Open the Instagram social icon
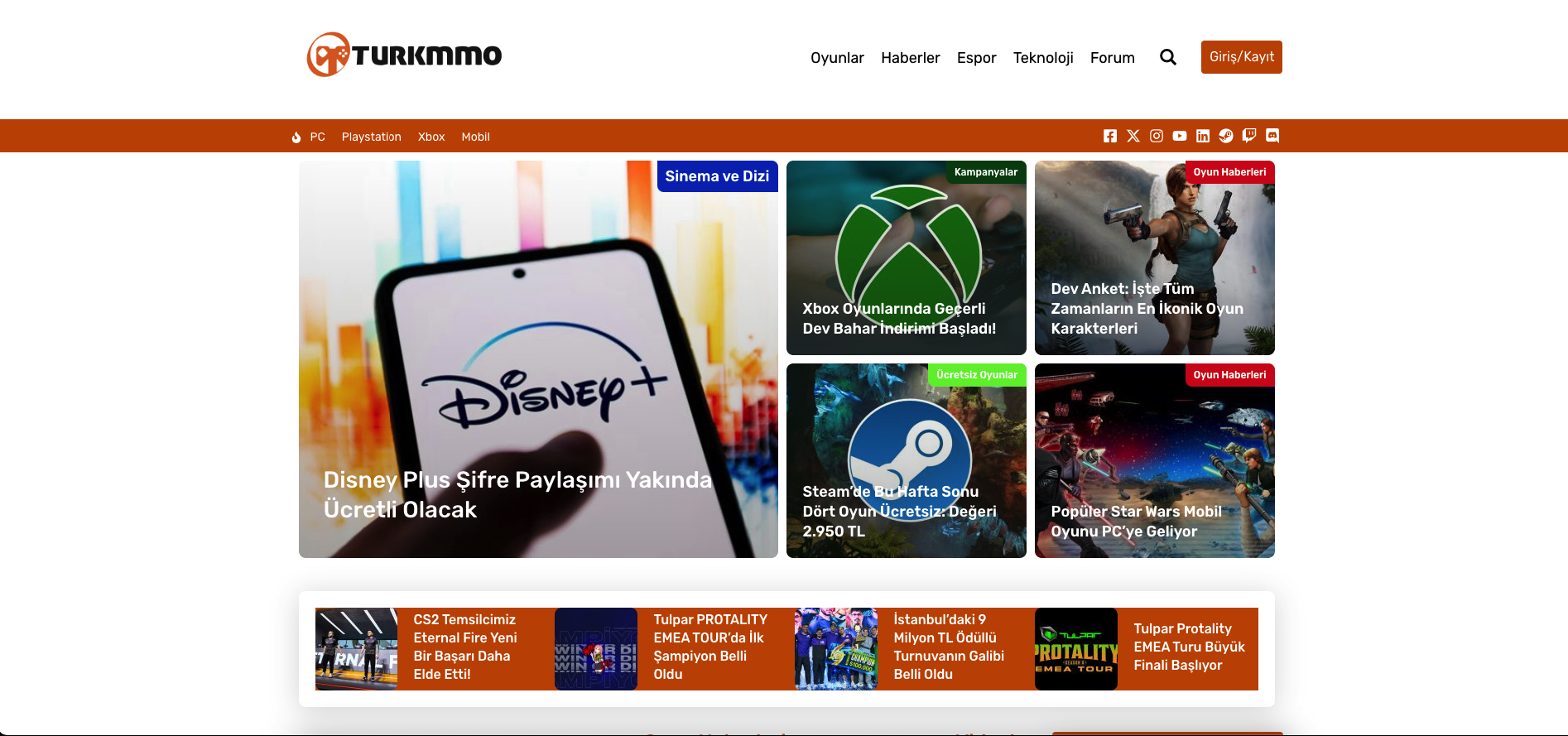This screenshot has width=1568, height=736. click(x=1157, y=136)
